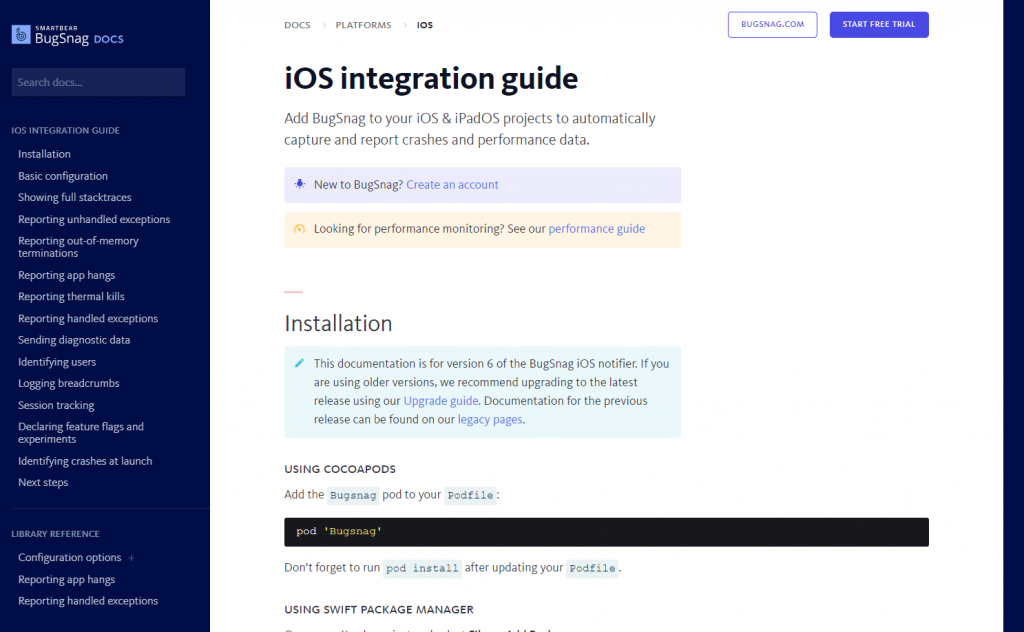Click the LIBRARY REFERENCE sidebar heading

coord(56,534)
